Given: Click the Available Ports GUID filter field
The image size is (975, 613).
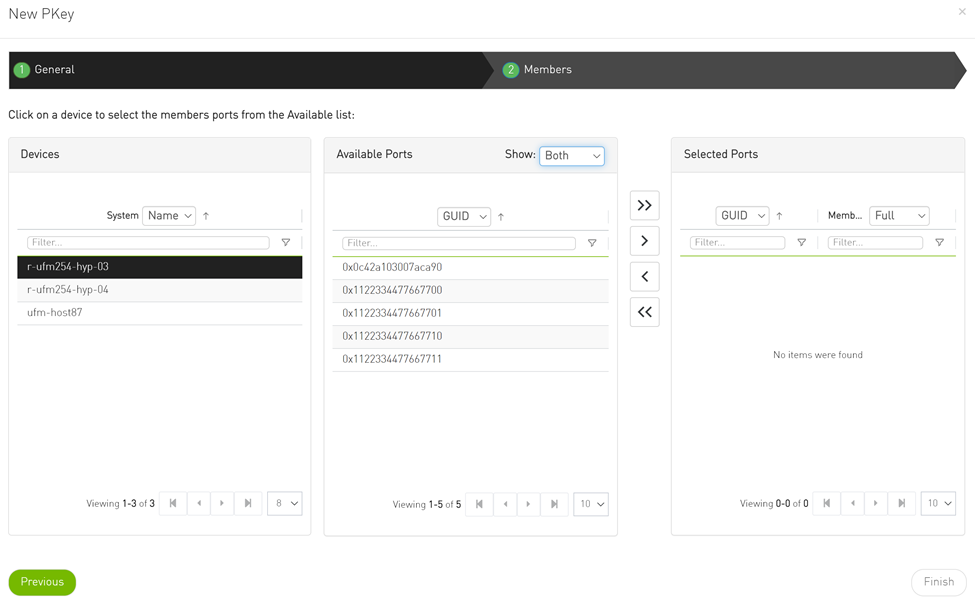Looking at the screenshot, I should [x=459, y=243].
